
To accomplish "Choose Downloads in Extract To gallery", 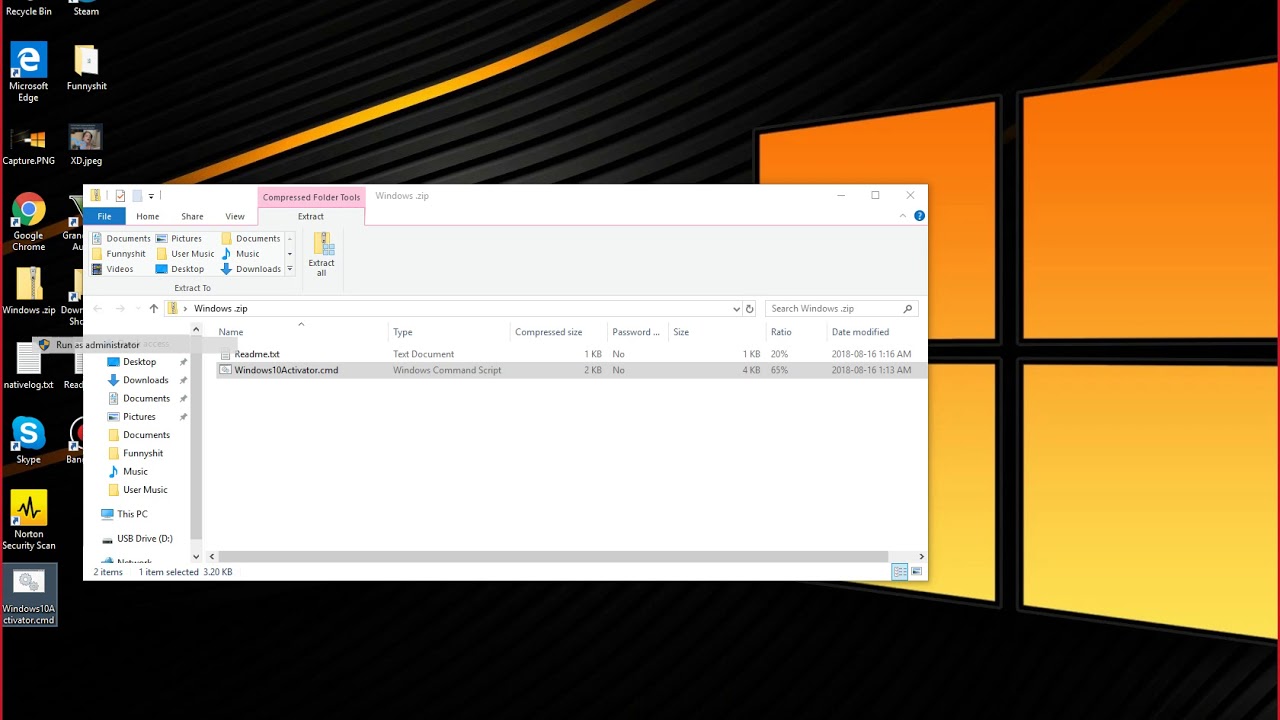I will pyautogui.click(x=251, y=269).
